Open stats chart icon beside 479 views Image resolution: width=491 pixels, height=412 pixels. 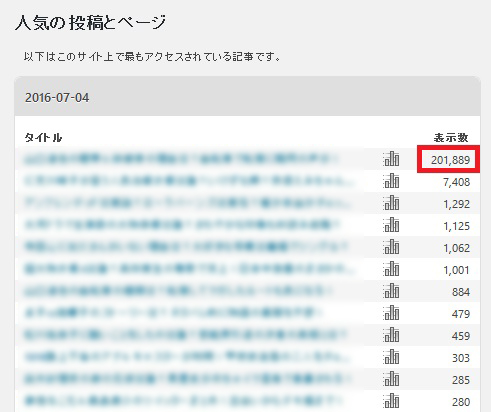click(x=391, y=313)
